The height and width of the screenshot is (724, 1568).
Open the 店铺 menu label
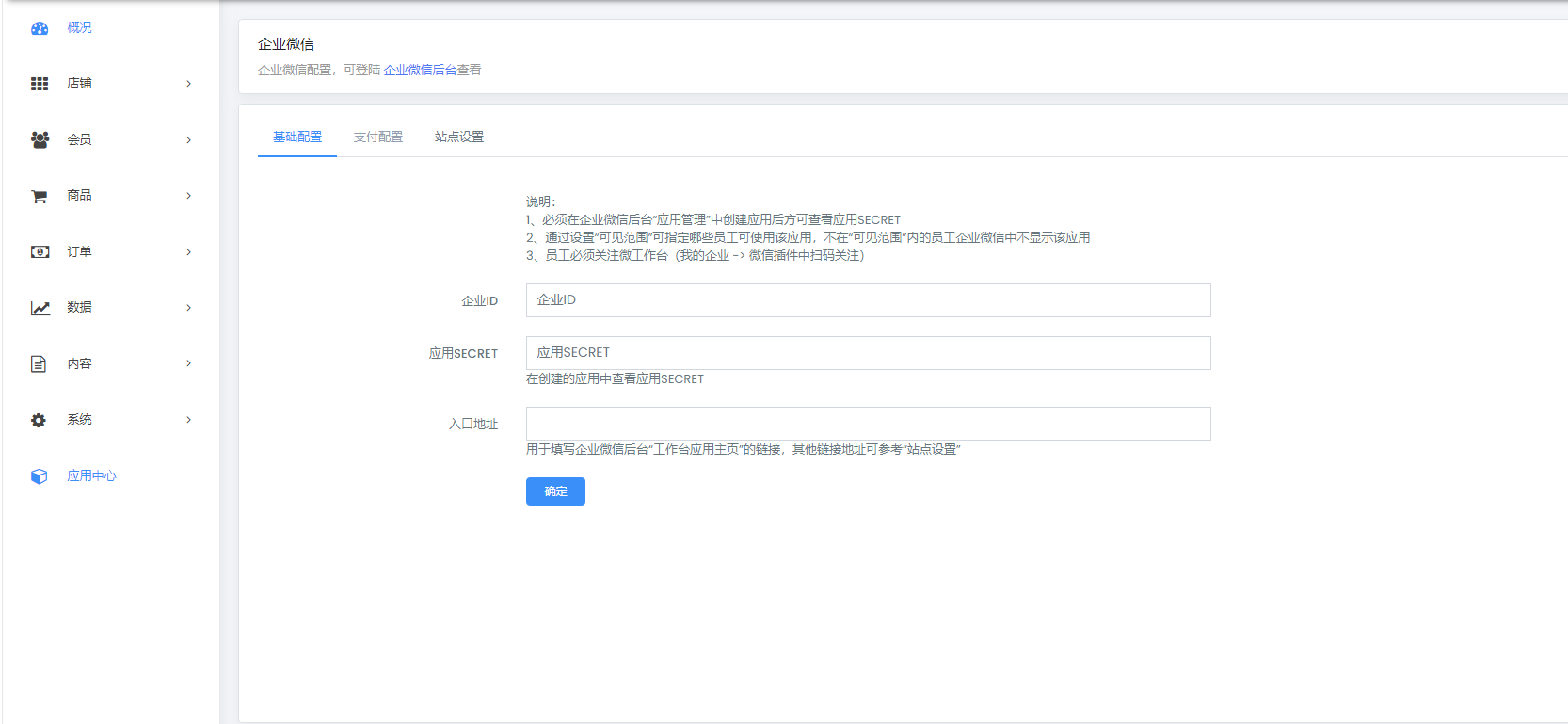pyautogui.click(x=79, y=84)
